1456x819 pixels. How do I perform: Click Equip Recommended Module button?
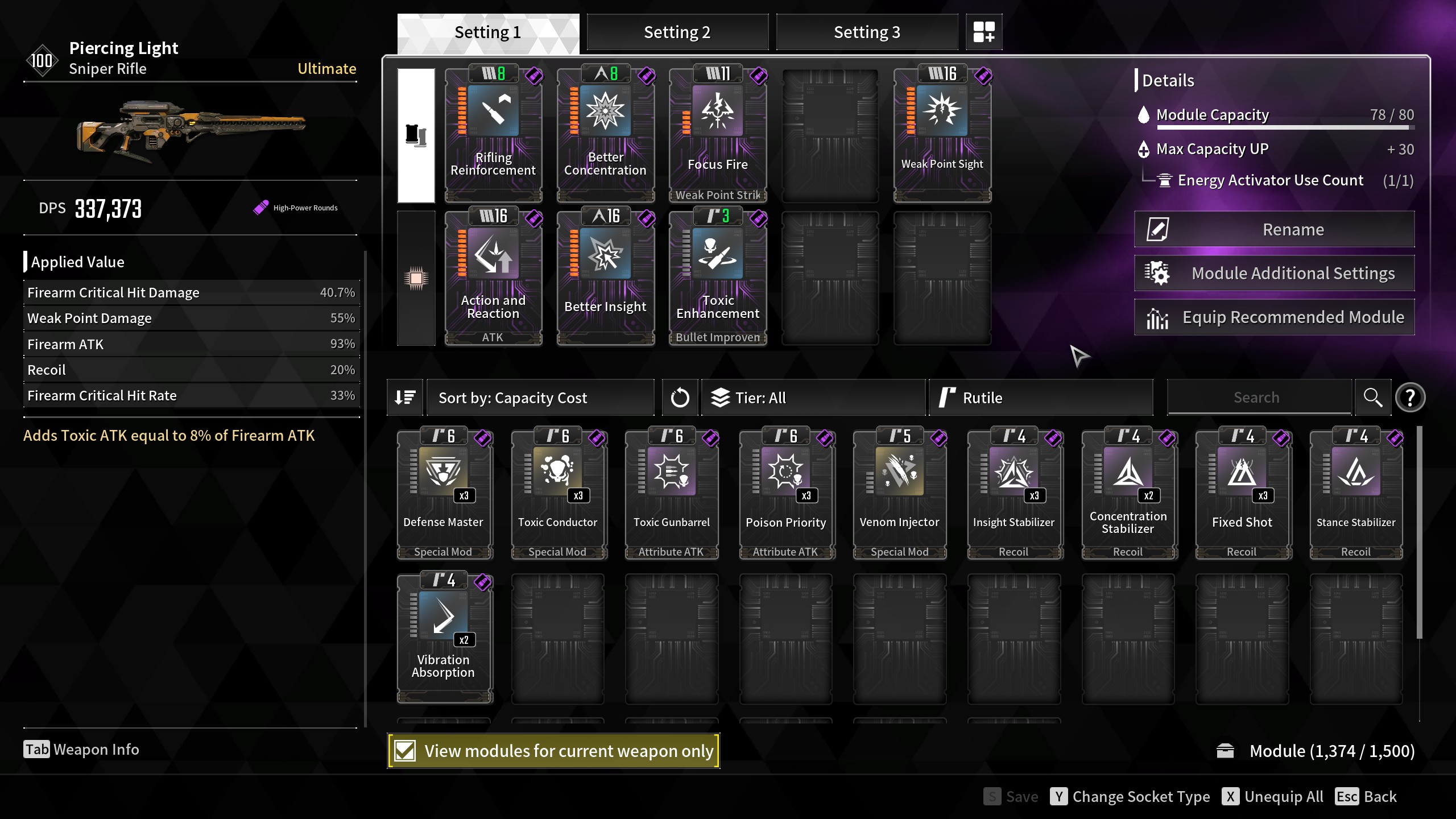click(x=1275, y=317)
